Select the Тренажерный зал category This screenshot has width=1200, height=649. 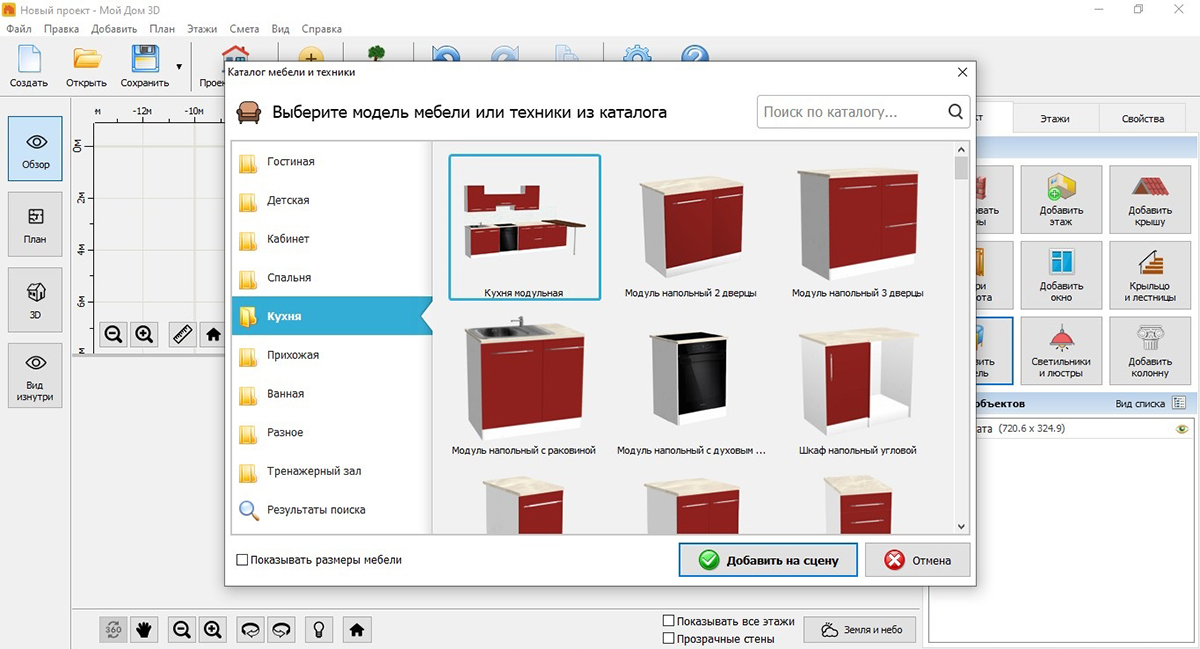tap(332, 471)
